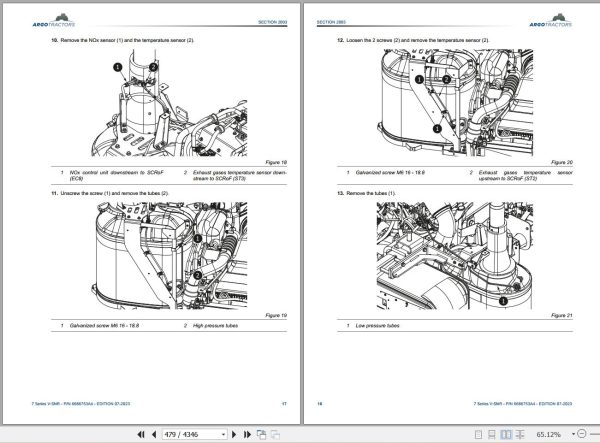Image resolution: width=600 pixels, height=443 pixels.
Task: Click Figure 19 high pressure tubes diagram
Action: 170,255
